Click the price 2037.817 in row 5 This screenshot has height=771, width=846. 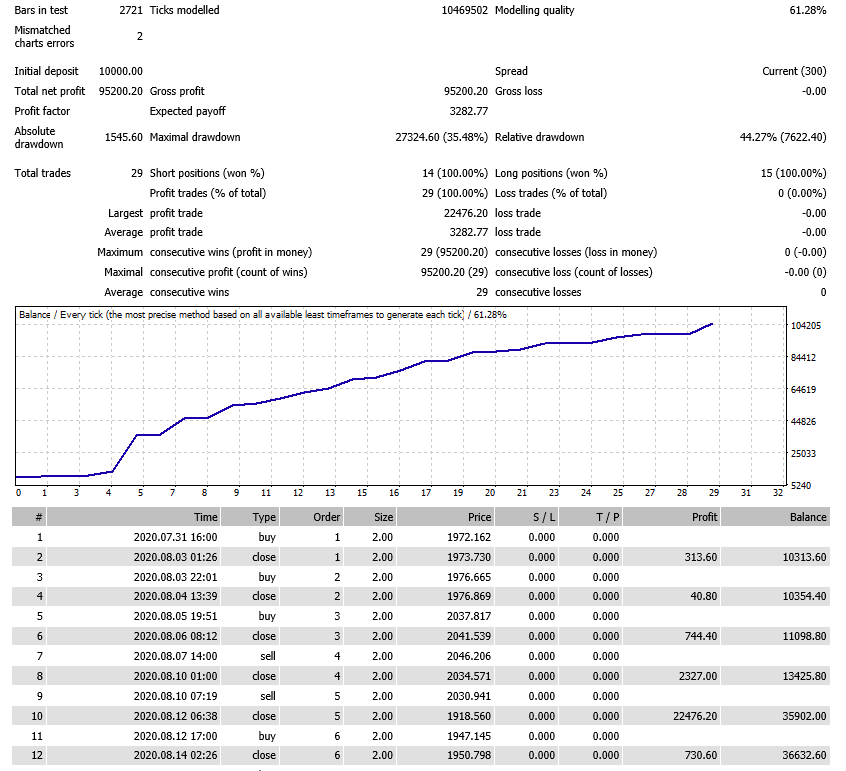pos(469,616)
